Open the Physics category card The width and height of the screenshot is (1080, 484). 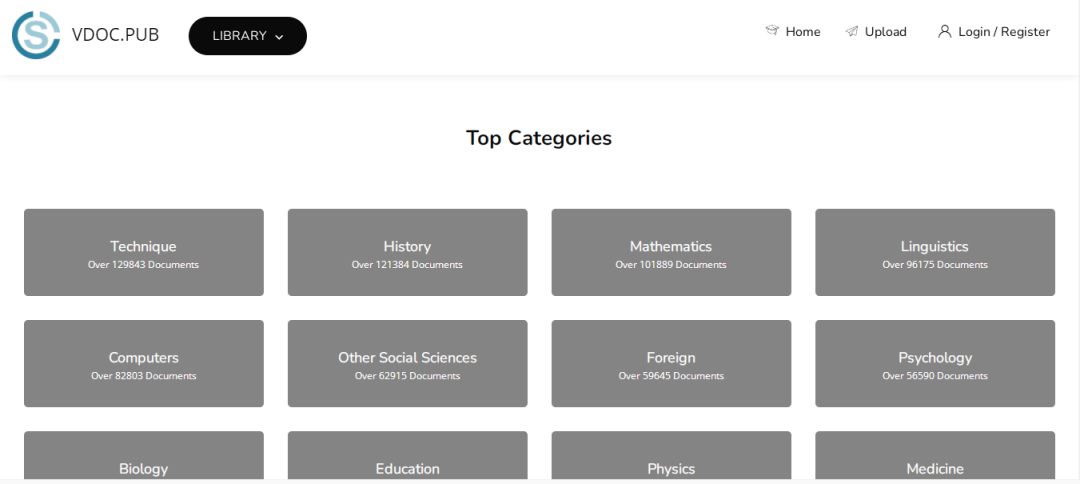coord(671,460)
